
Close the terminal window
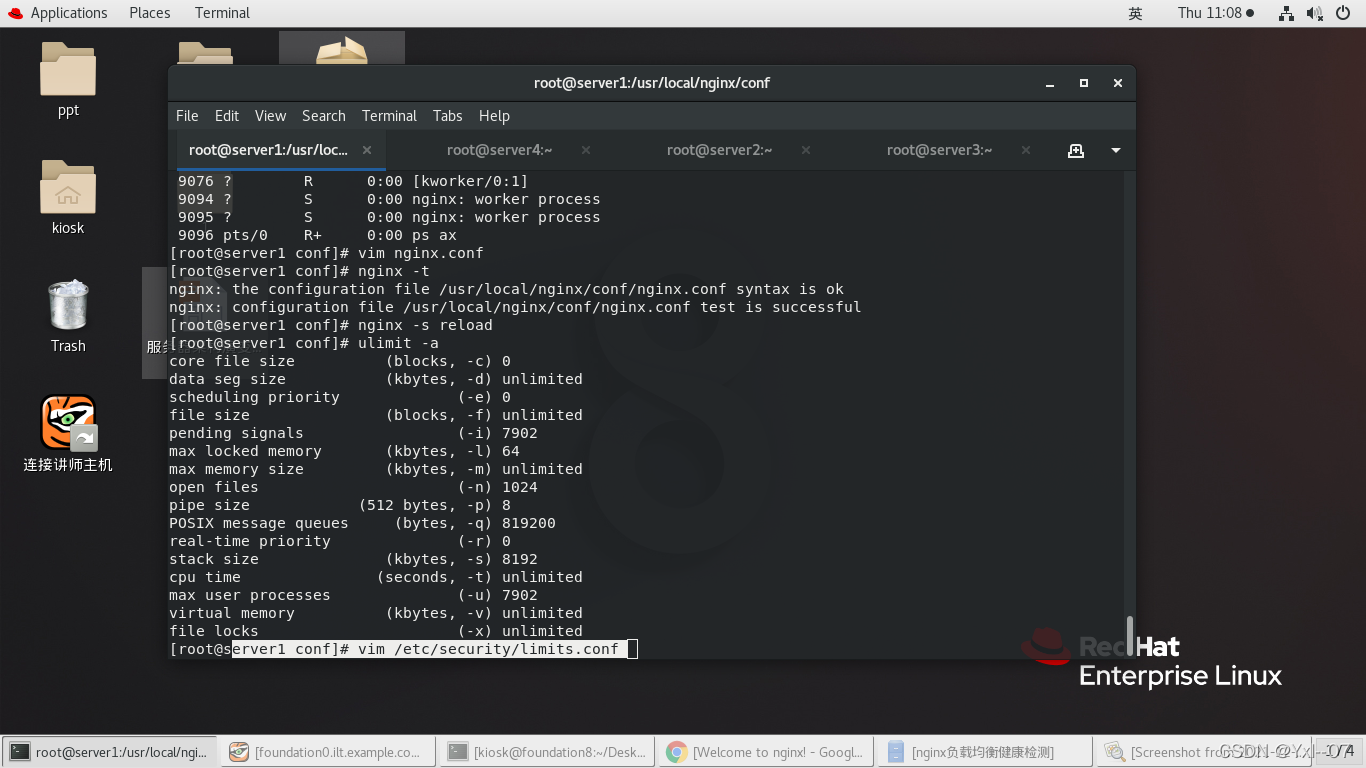[x=1118, y=83]
